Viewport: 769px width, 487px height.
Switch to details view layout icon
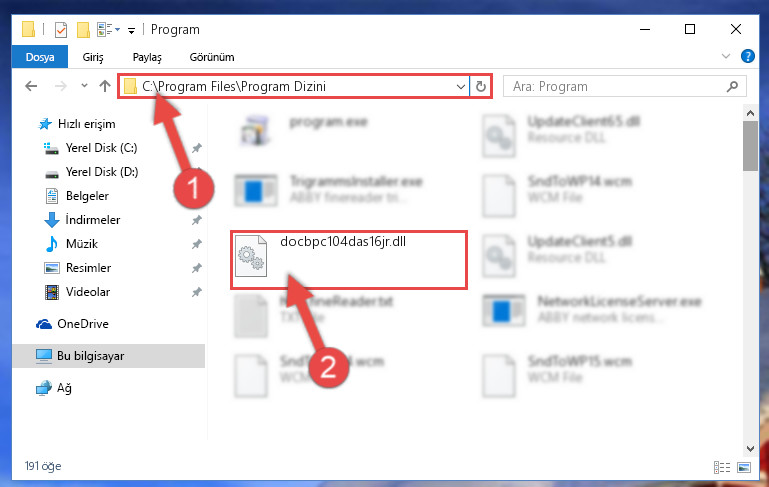(x=721, y=467)
